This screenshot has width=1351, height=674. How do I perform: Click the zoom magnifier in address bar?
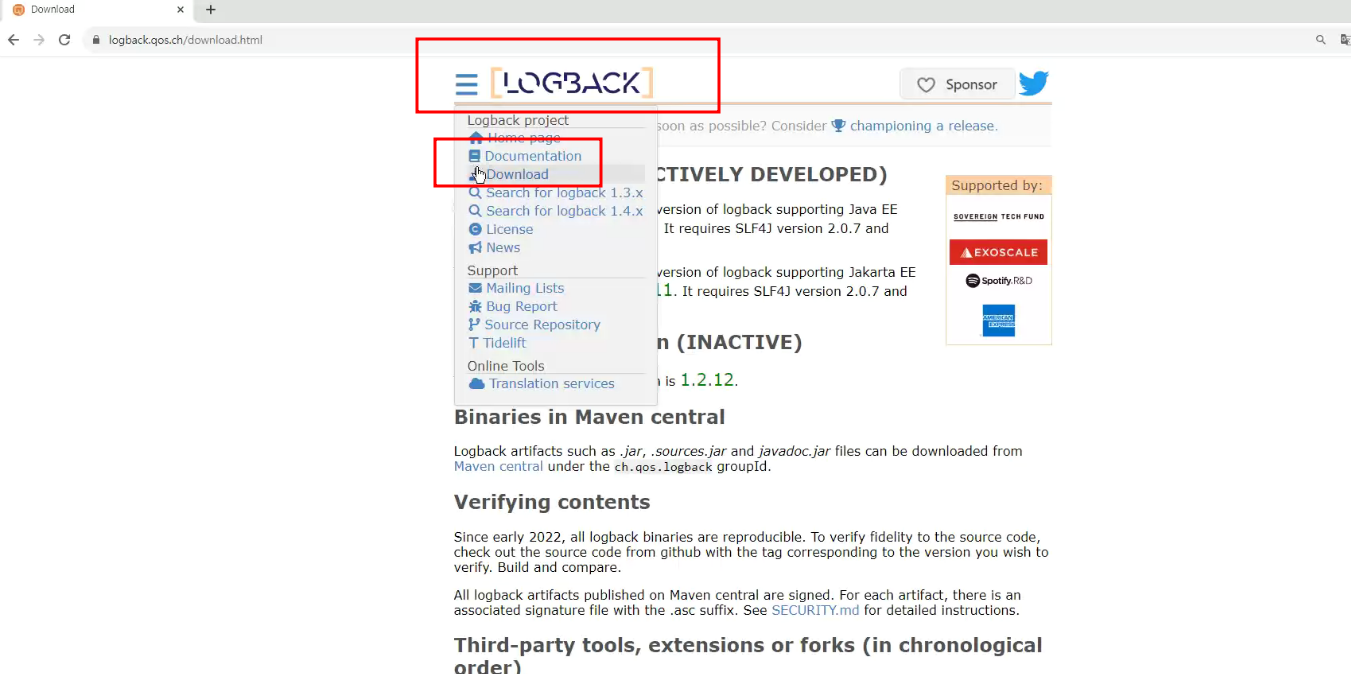pyautogui.click(x=1320, y=40)
